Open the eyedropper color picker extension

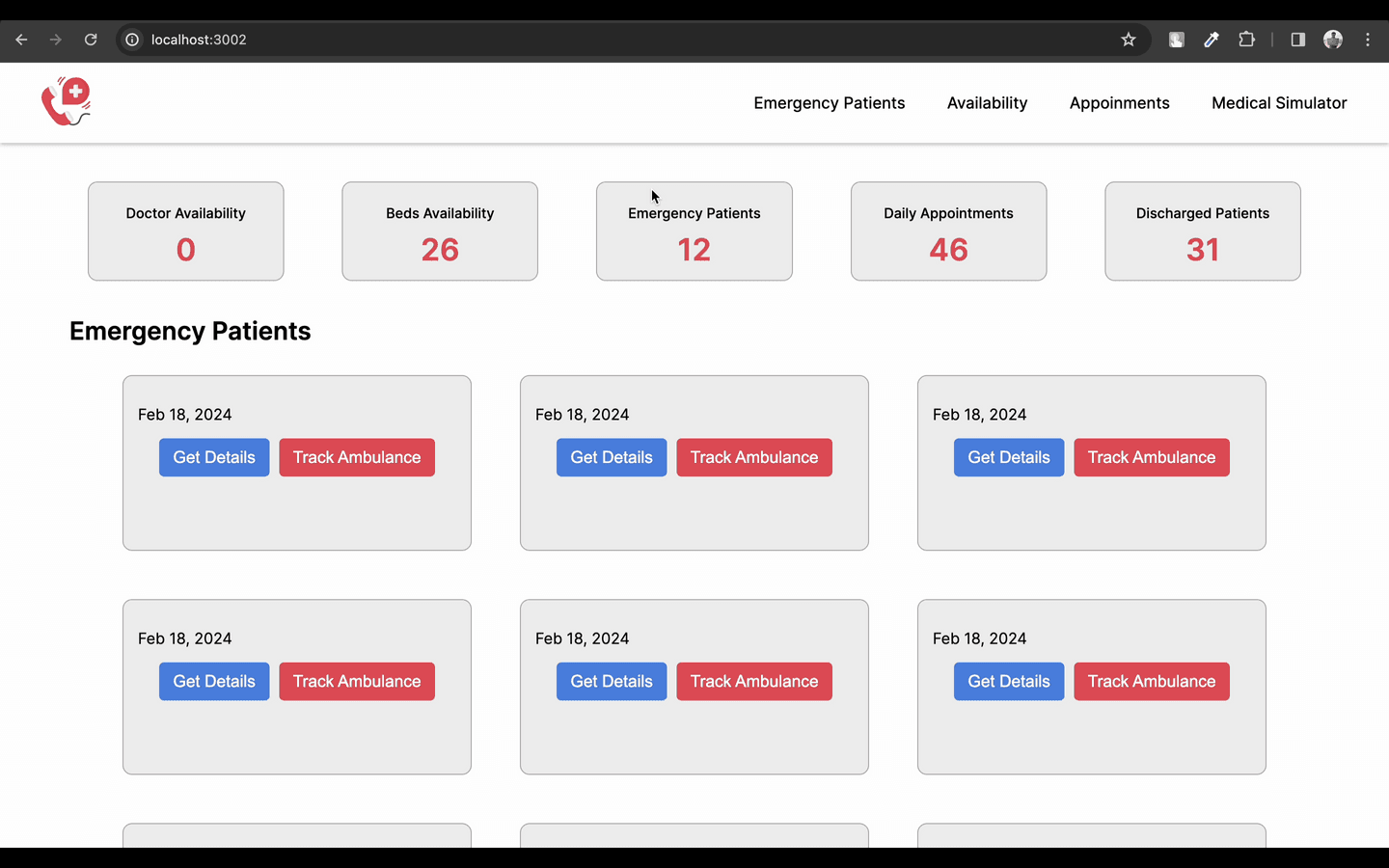tap(1212, 40)
